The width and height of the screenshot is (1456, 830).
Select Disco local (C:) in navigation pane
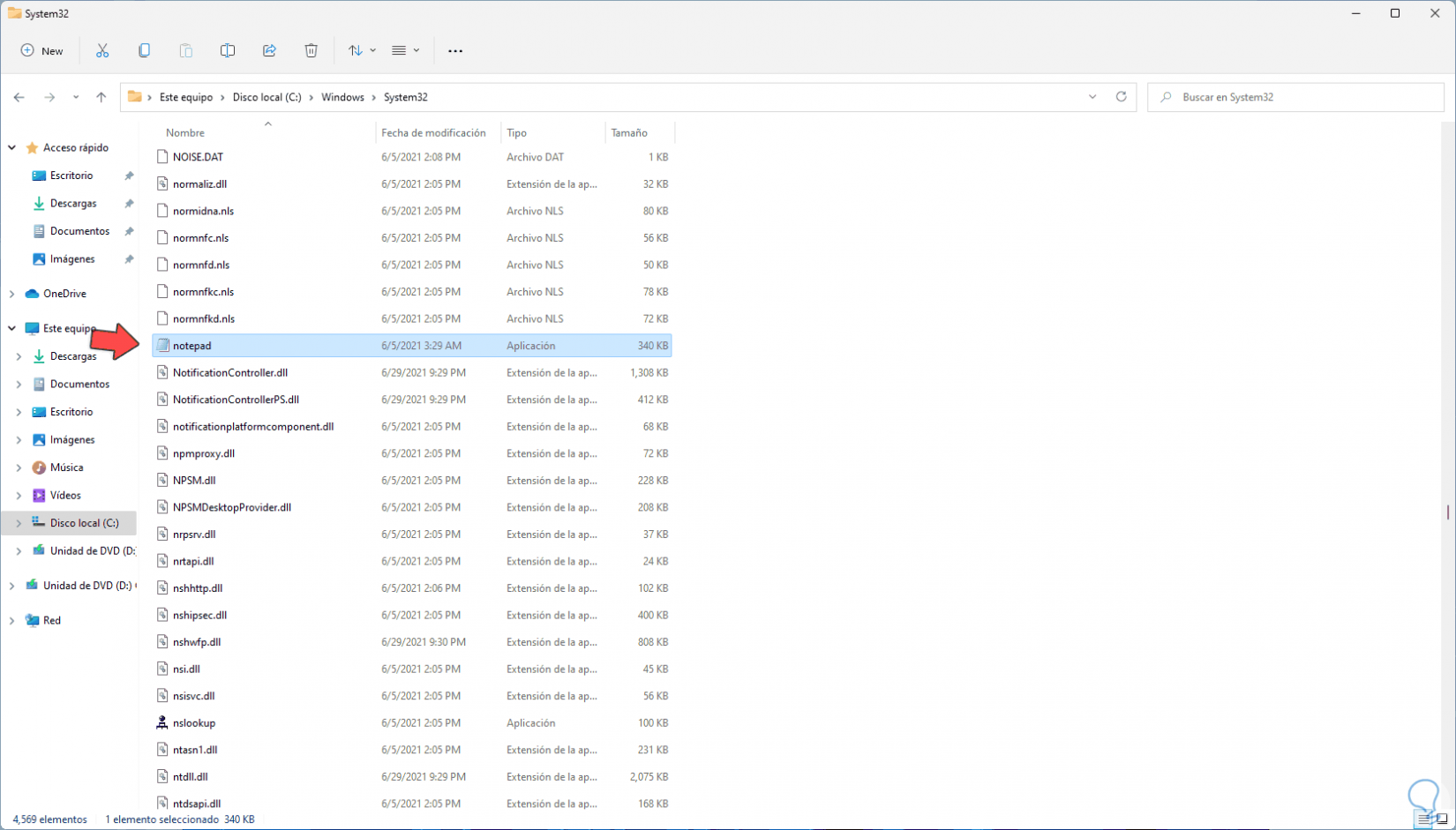[x=84, y=523]
